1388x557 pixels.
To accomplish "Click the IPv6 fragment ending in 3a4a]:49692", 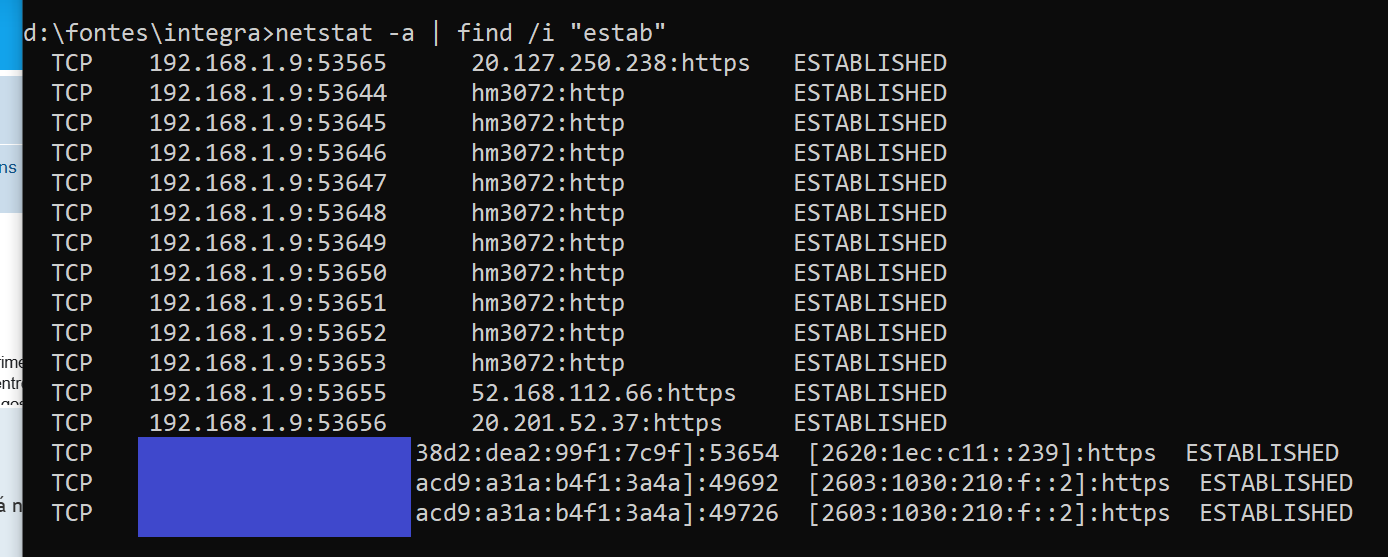I will point(596,483).
